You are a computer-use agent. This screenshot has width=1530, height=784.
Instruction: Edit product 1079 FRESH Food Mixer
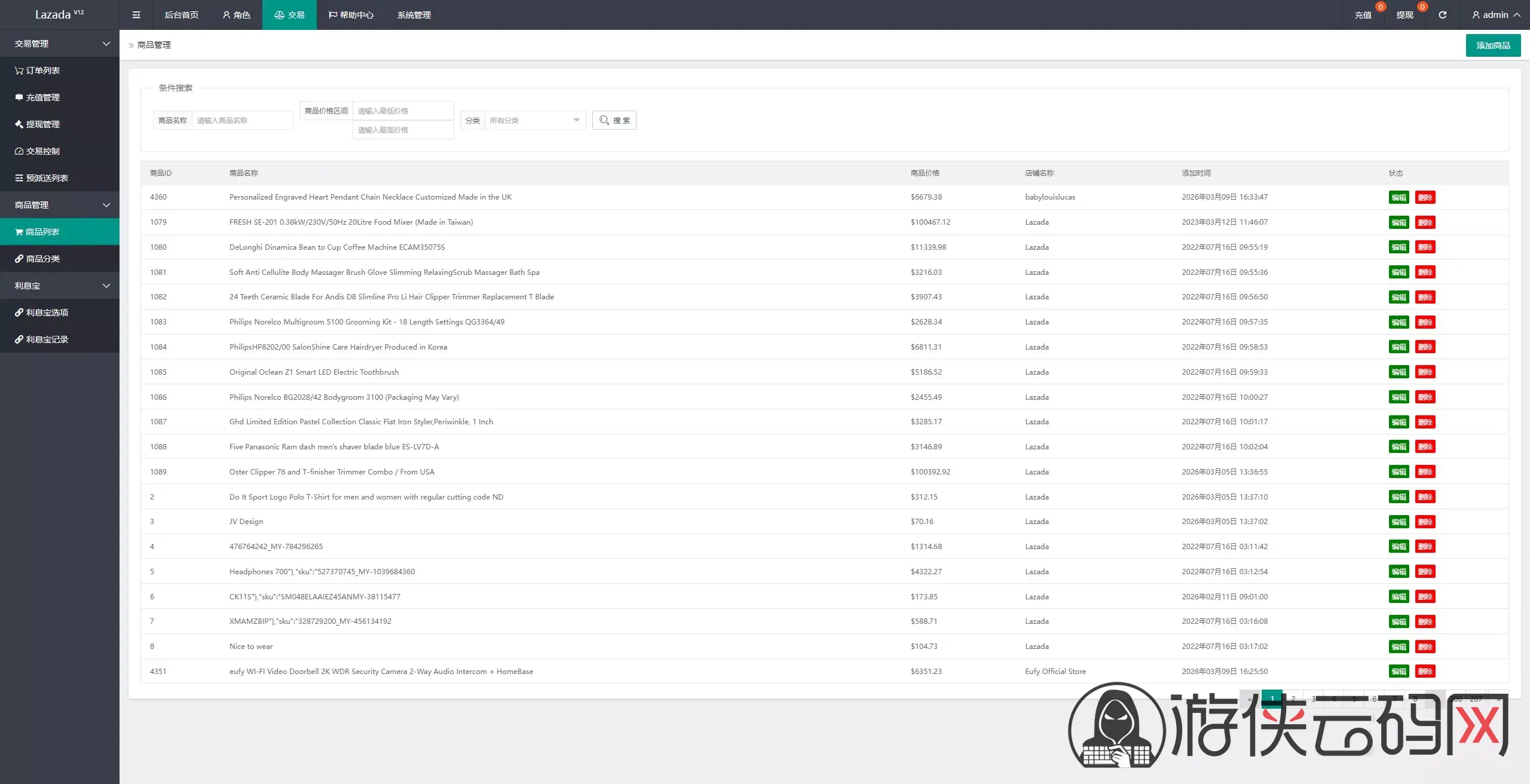pos(1399,222)
